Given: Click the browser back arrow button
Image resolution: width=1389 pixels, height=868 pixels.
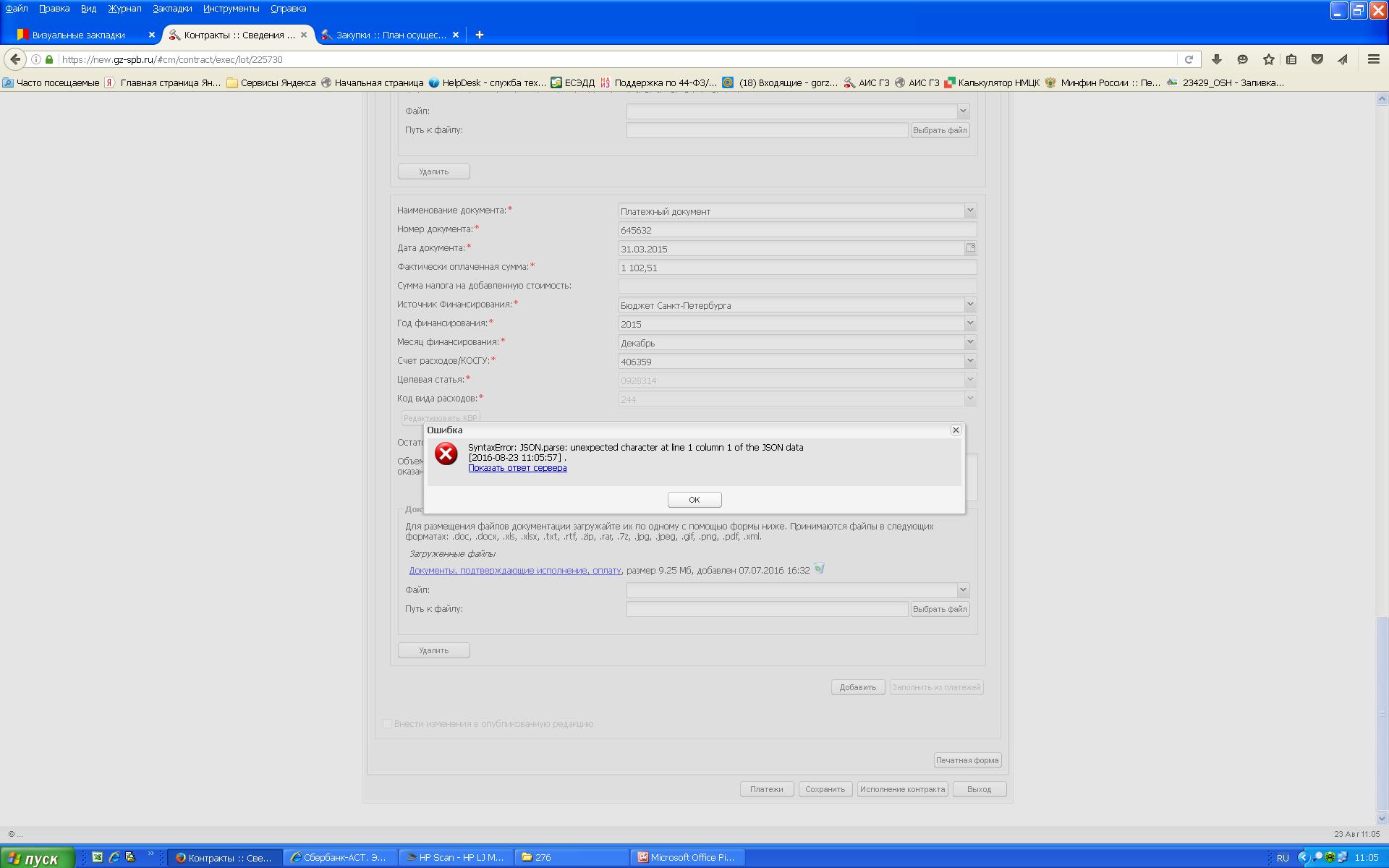Looking at the screenshot, I should click(x=15, y=59).
